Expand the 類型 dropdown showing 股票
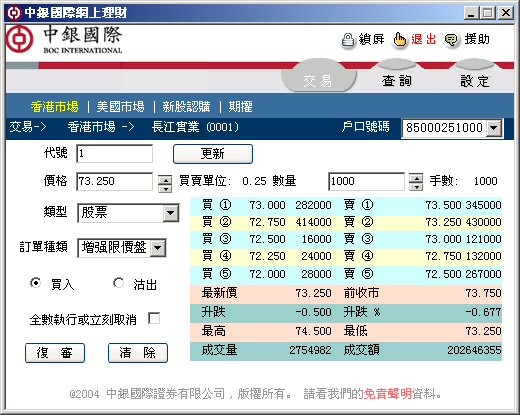This screenshot has height=415, width=520. (x=170, y=213)
